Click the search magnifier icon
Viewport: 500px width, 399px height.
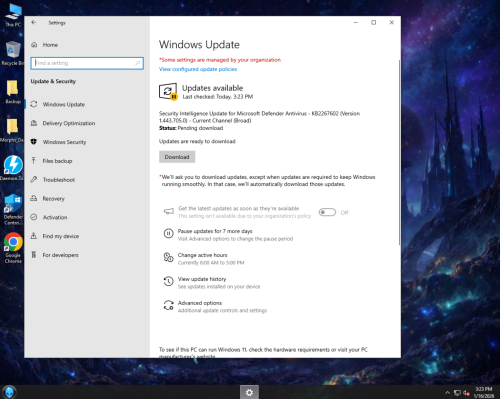[138, 63]
